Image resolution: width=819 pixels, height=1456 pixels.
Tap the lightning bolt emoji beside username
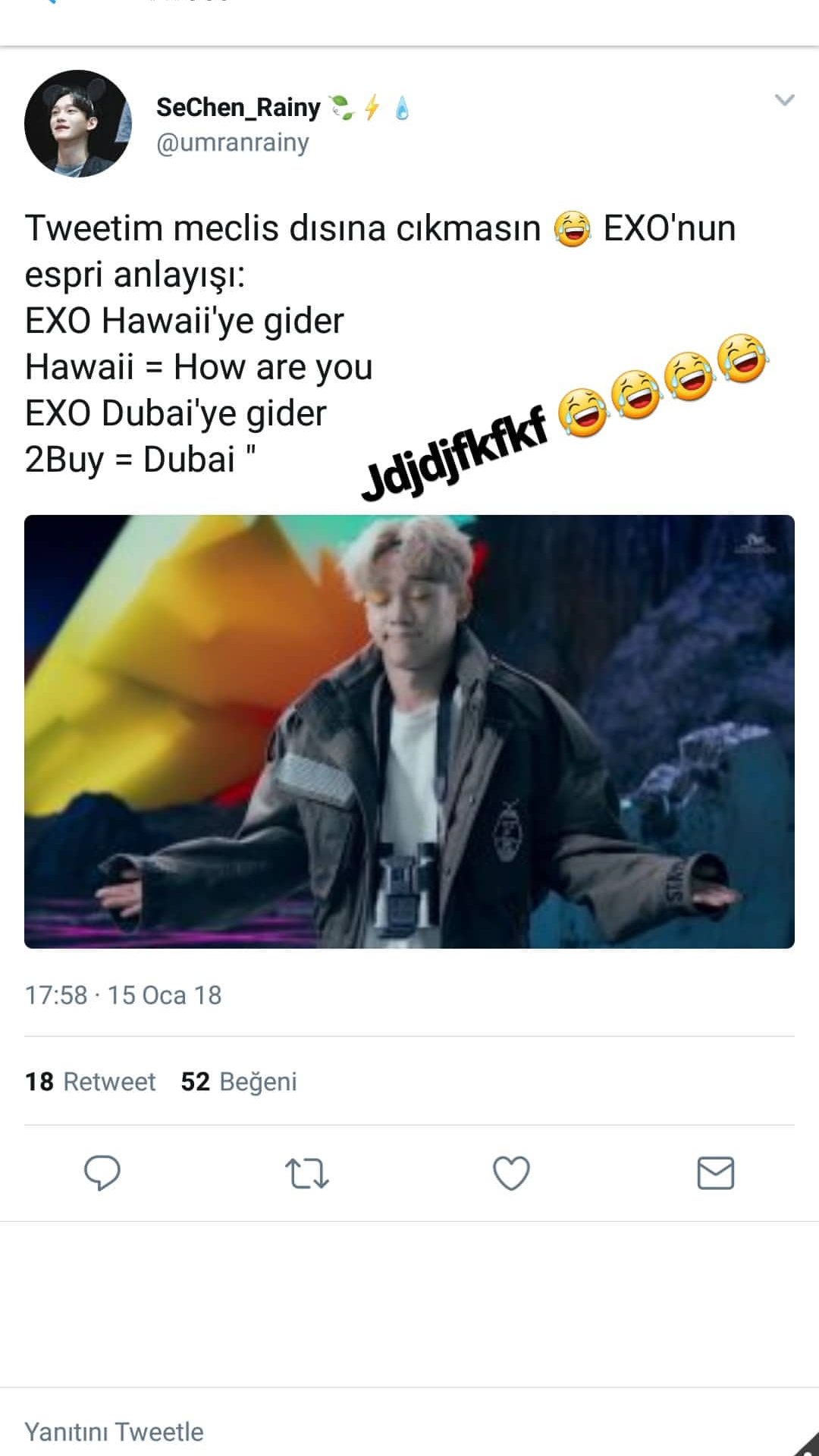coord(371,108)
